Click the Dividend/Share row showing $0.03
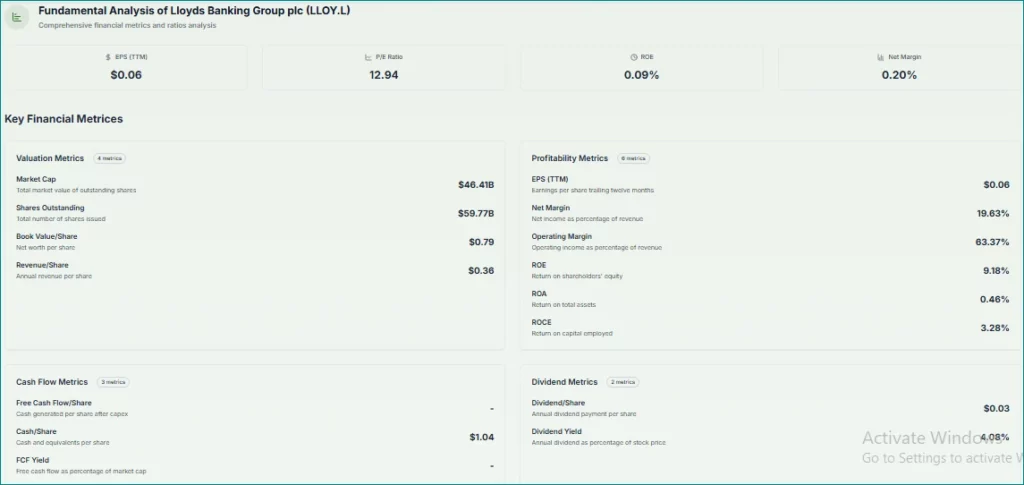 (x=769, y=408)
